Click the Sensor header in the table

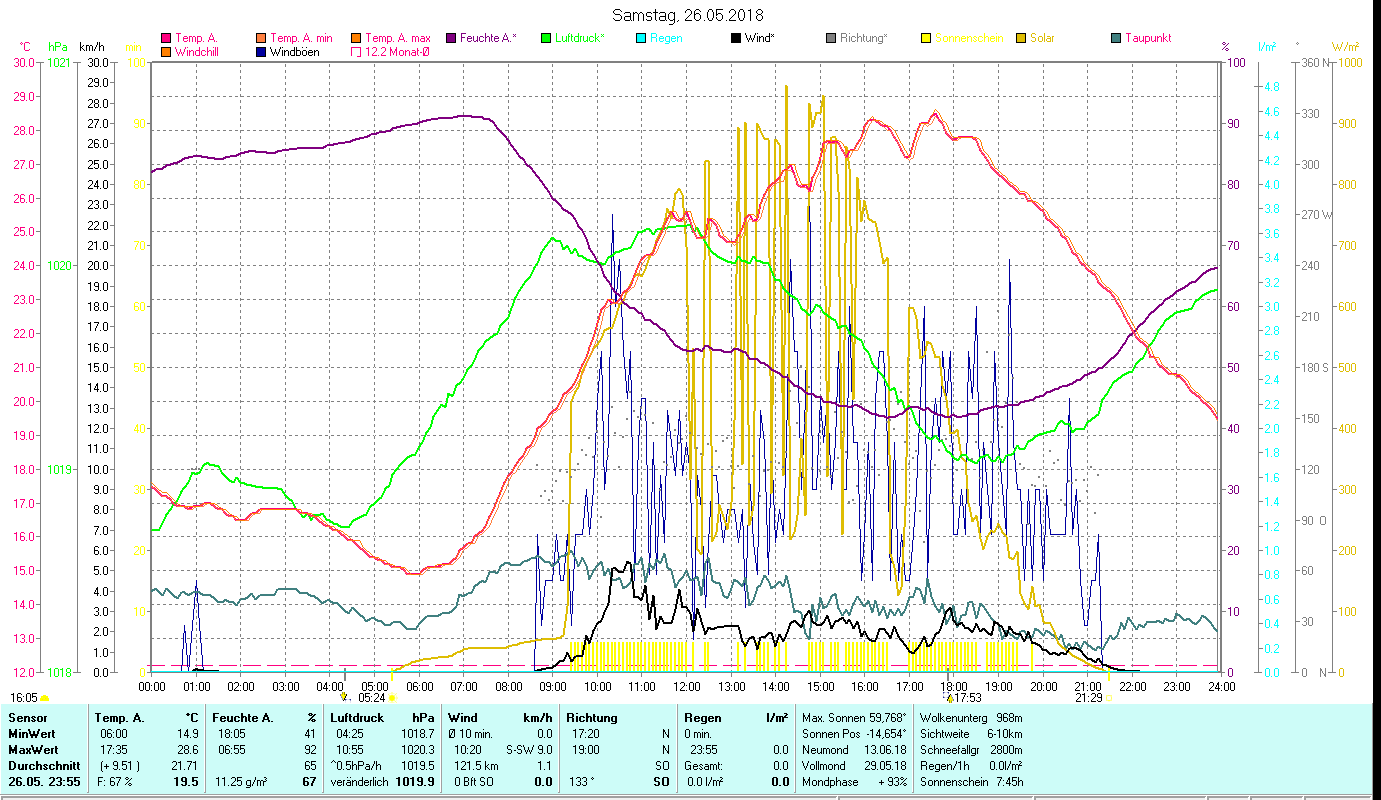pos(26,718)
